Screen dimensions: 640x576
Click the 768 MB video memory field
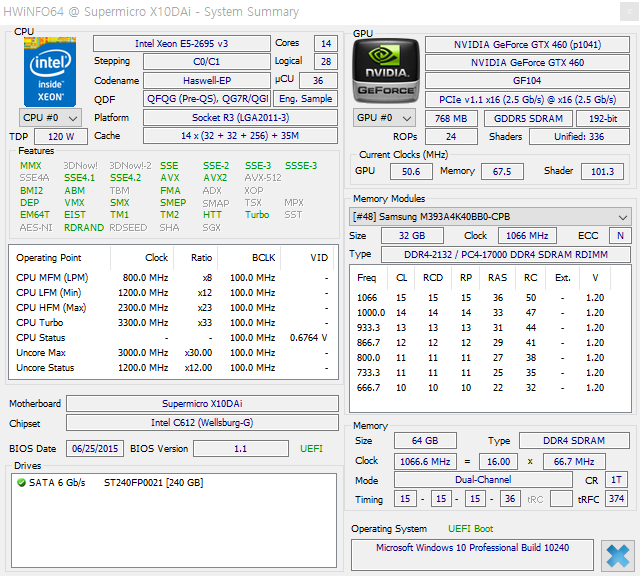pyautogui.click(x=451, y=118)
